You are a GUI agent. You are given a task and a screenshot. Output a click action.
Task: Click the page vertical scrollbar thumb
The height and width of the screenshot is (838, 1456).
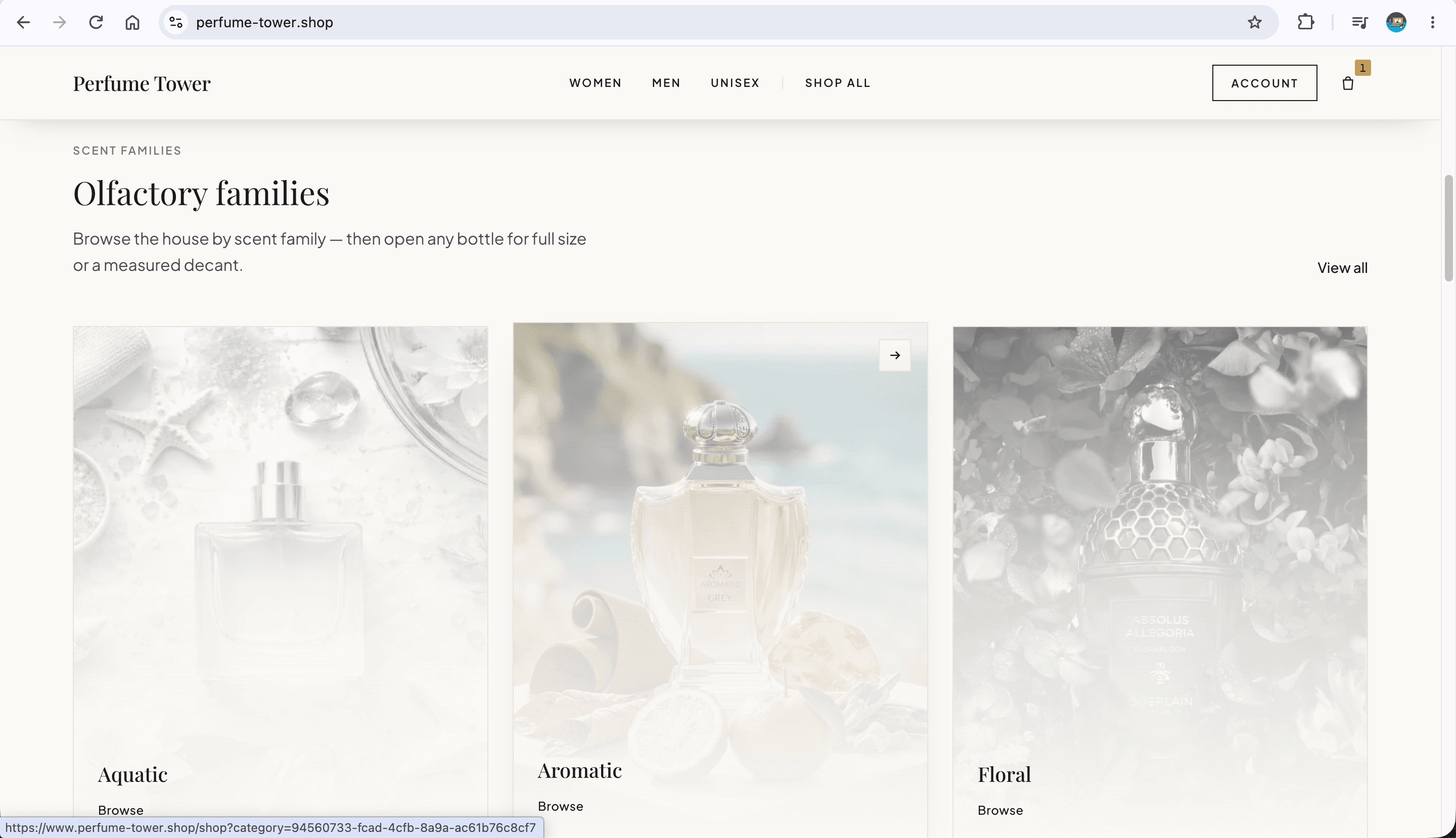click(1448, 228)
